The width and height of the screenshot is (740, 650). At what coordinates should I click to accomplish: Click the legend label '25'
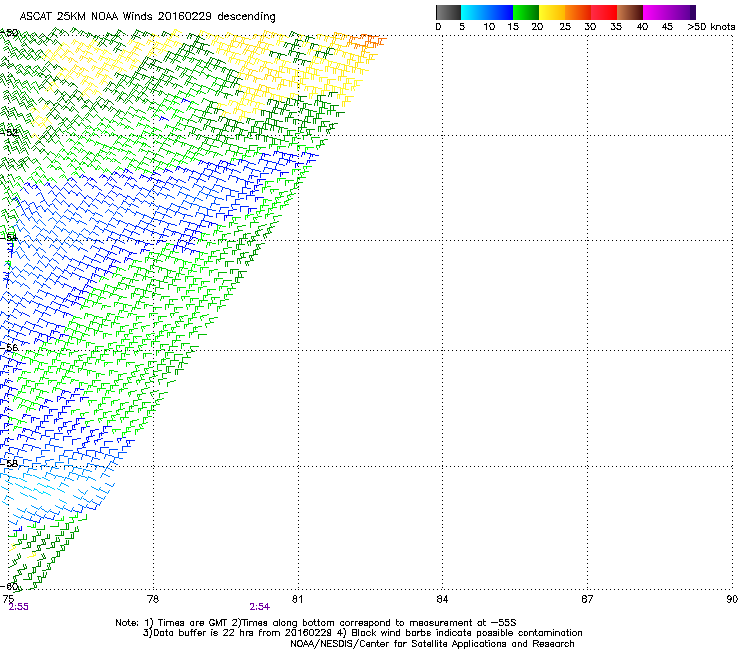565,27
